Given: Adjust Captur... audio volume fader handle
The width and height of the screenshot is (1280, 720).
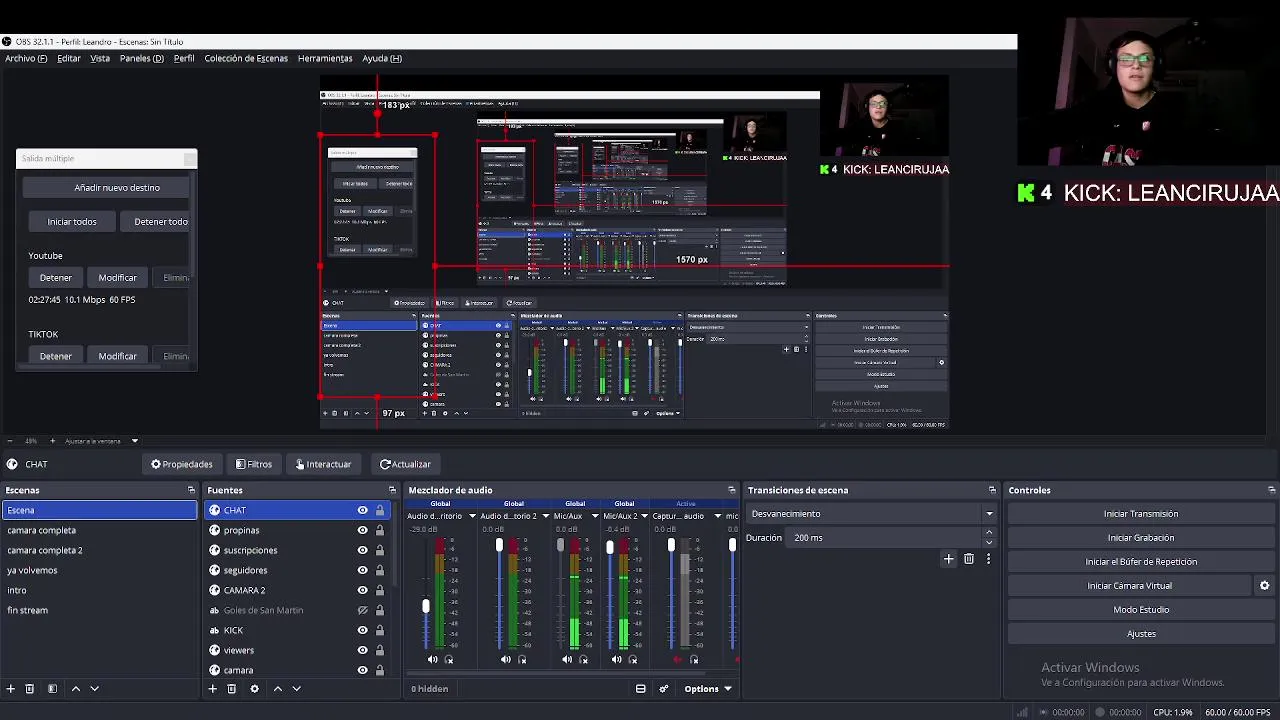Looking at the screenshot, I should pyautogui.click(x=671, y=545).
